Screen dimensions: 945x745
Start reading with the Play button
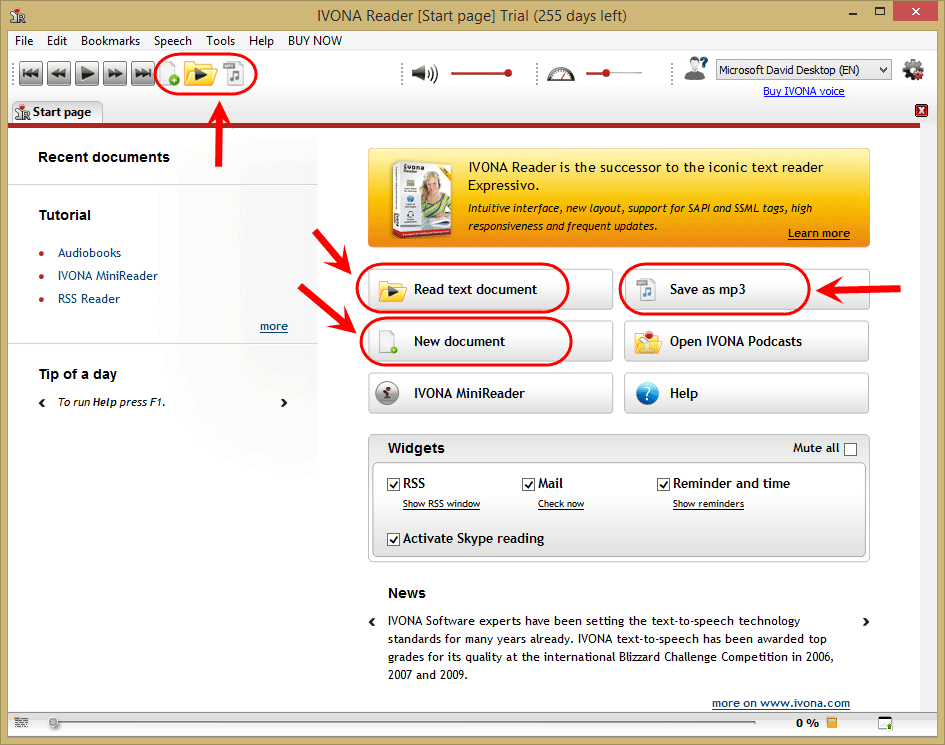87,74
